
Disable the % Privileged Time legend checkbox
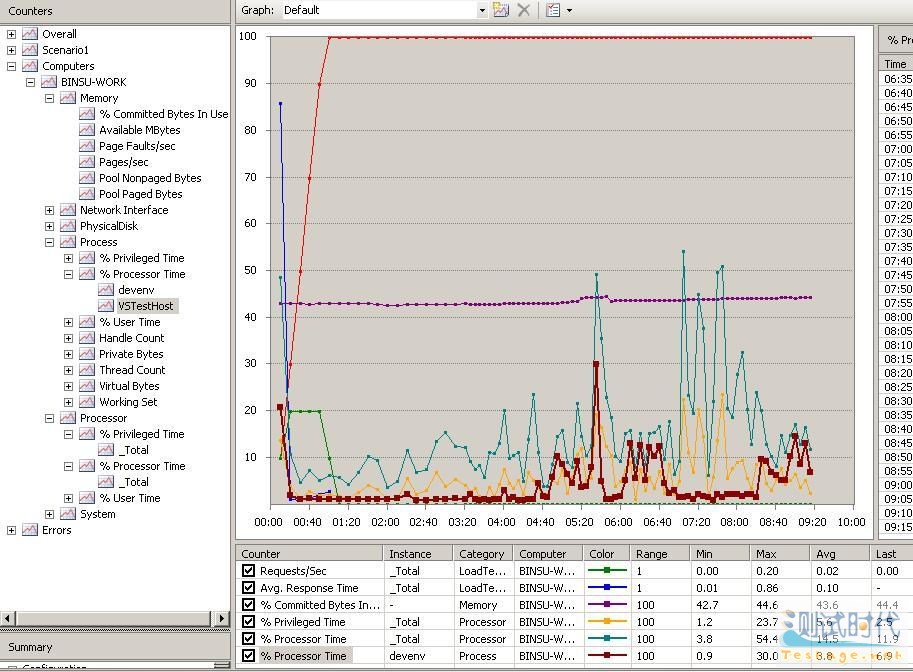pos(248,622)
